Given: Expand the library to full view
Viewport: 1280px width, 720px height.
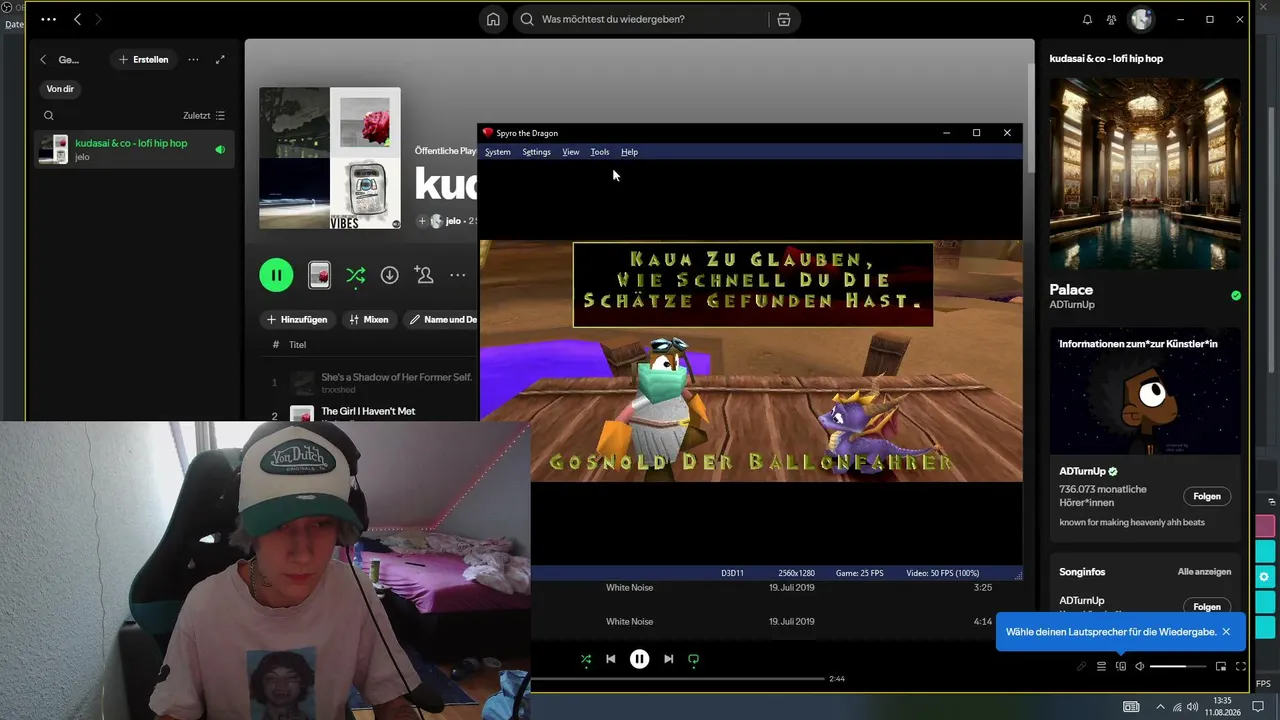Looking at the screenshot, I should tap(220, 60).
